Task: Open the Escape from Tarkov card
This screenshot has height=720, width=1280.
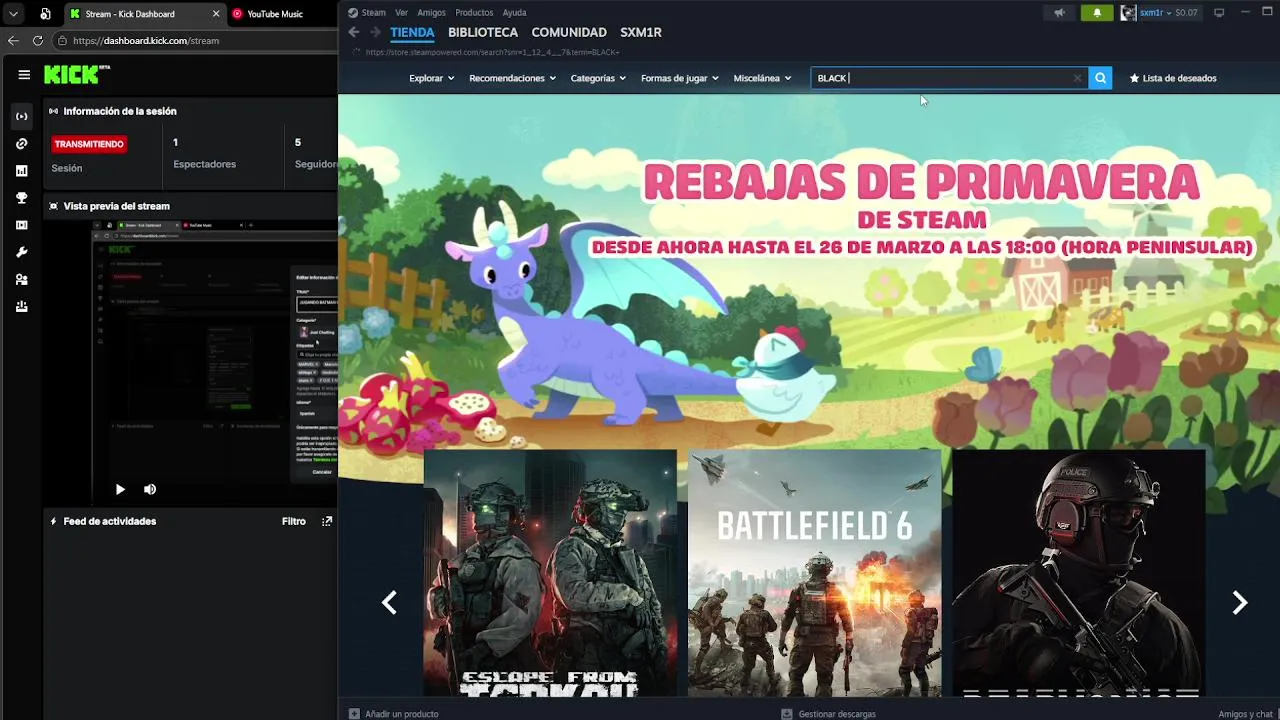Action: (x=550, y=573)
